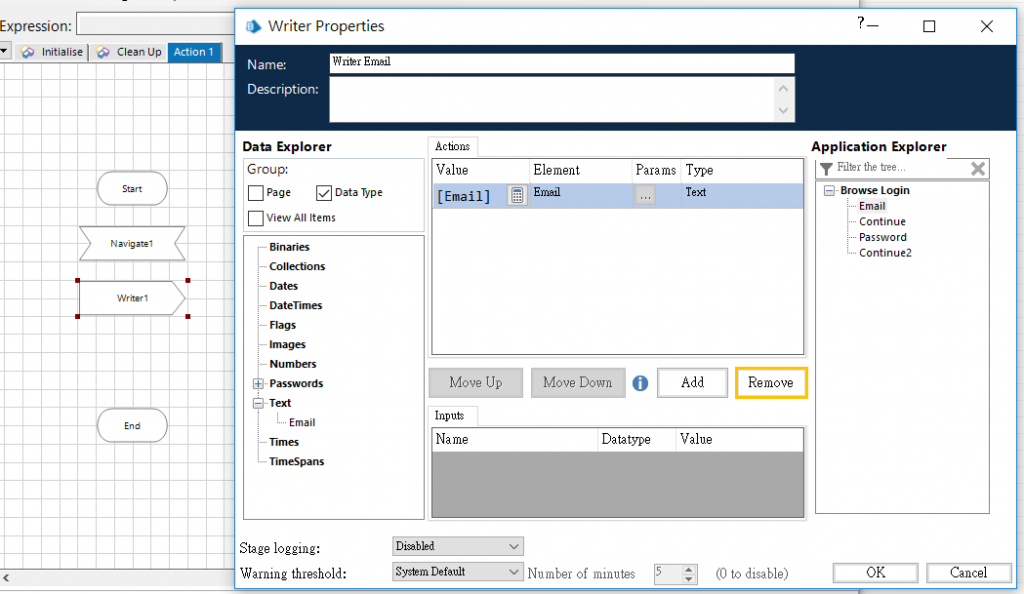Click the Add button
Viewport: 1024px width, 594px height.
pos(692,383)
